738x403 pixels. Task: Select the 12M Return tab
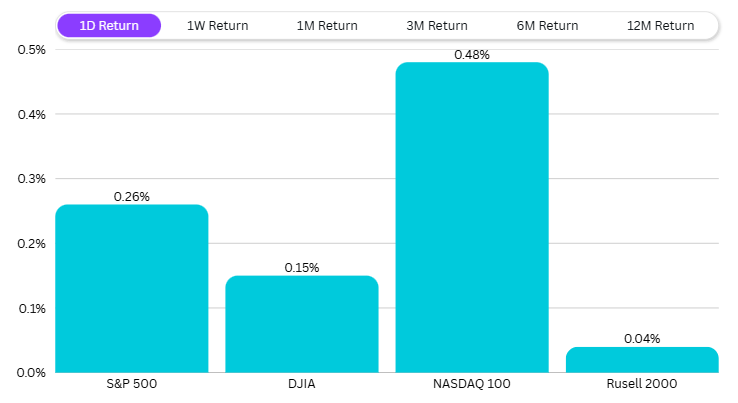tap(660, 25)
